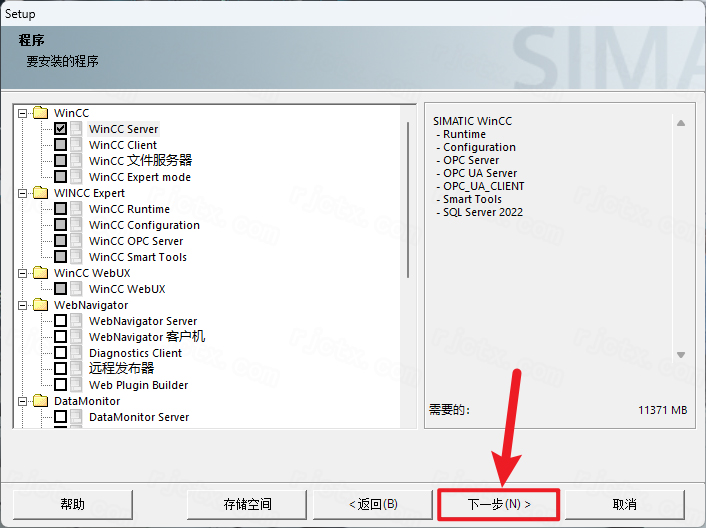
Task: Collapse the WINCC Expert tree node
Action: [x=23, y=193]
